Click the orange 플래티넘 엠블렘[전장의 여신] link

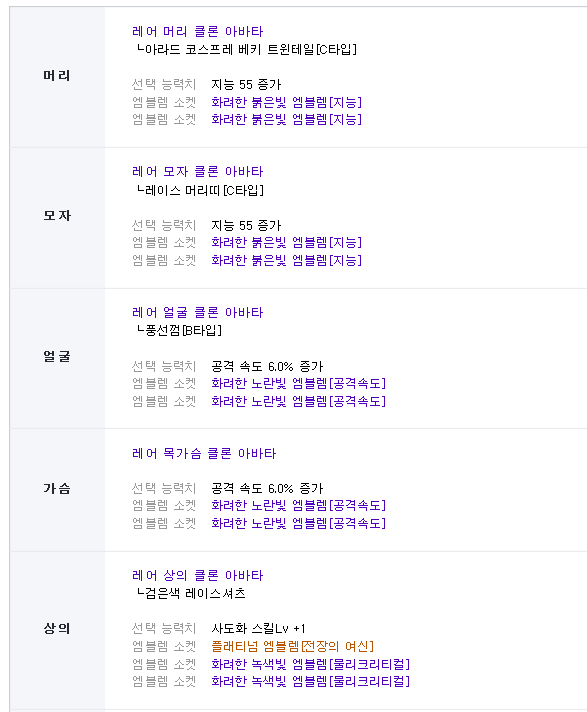pos(292,646)
